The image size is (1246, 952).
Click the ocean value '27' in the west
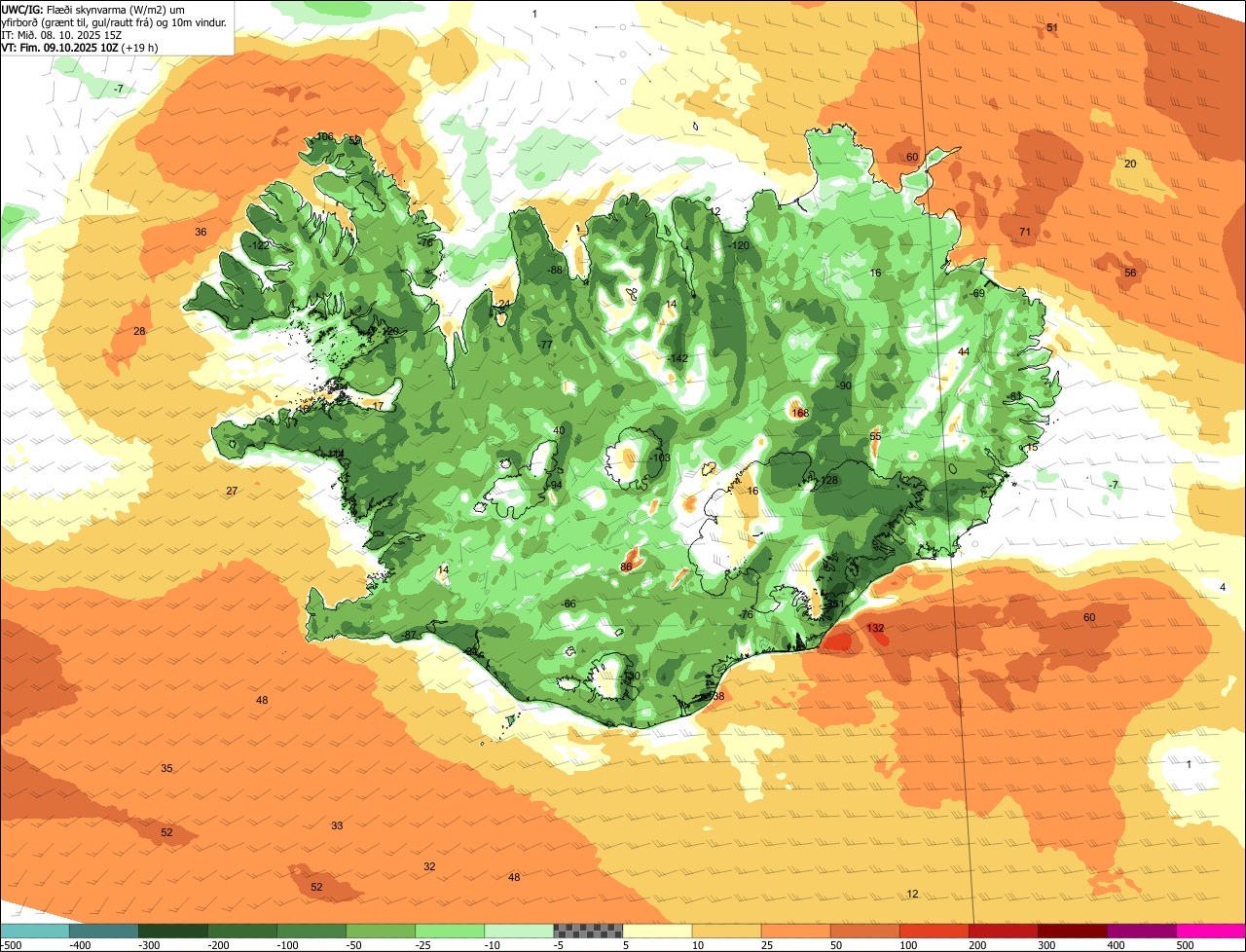point(232,492)
